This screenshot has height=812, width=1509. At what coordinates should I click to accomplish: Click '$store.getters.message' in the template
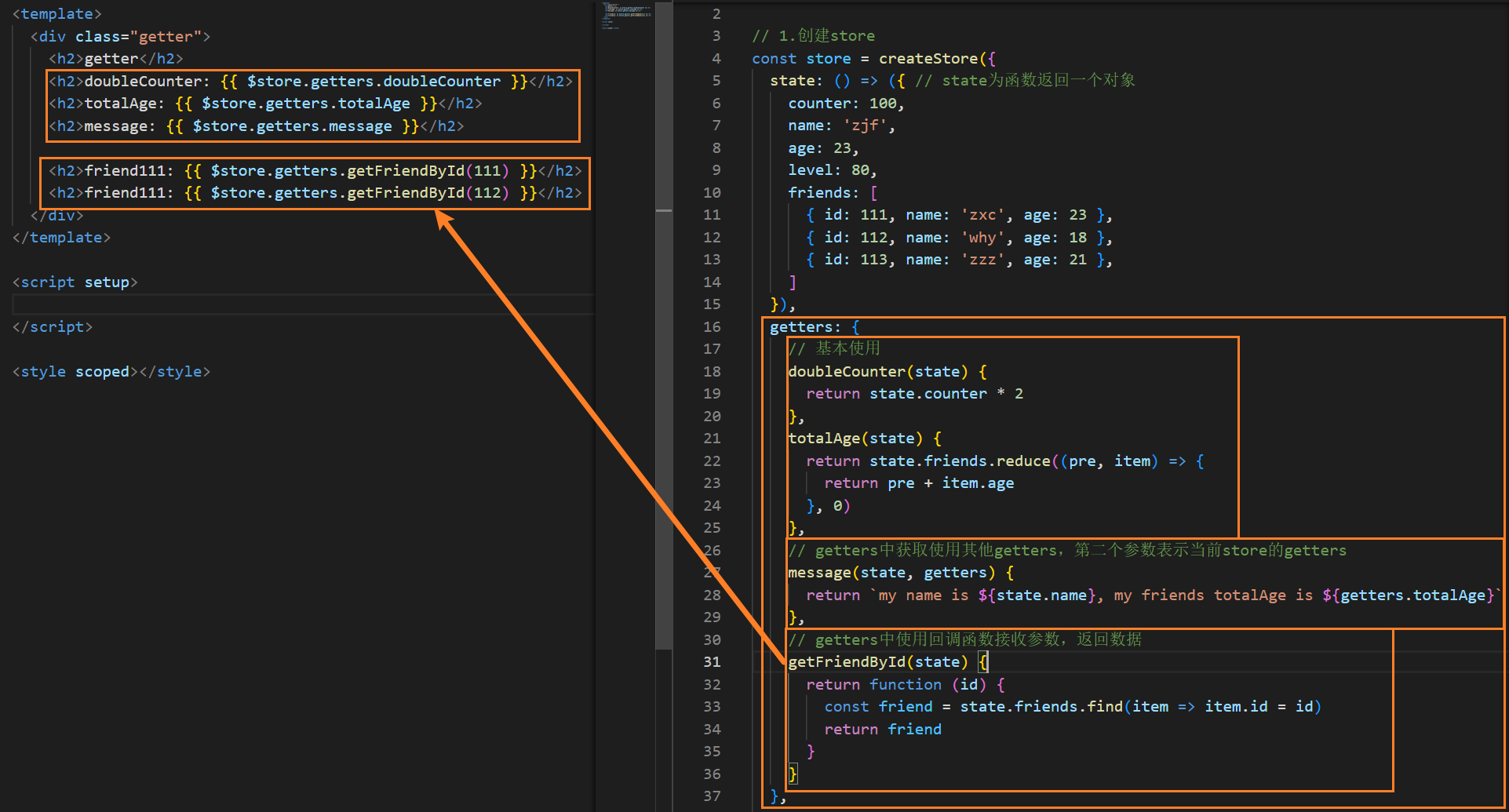[x=292, y=126]
